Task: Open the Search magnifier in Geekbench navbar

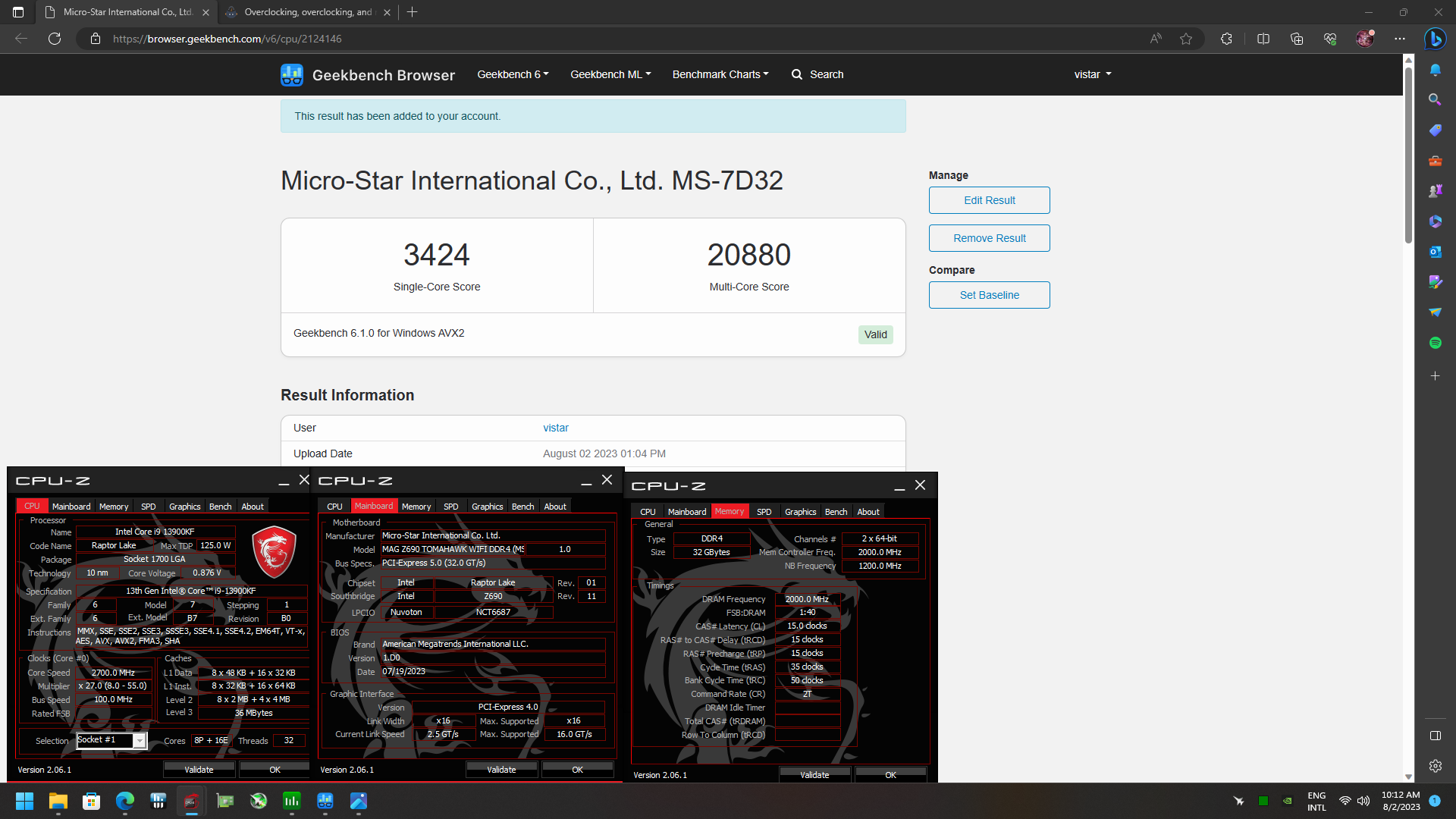Action: click(x=797, y=74)
